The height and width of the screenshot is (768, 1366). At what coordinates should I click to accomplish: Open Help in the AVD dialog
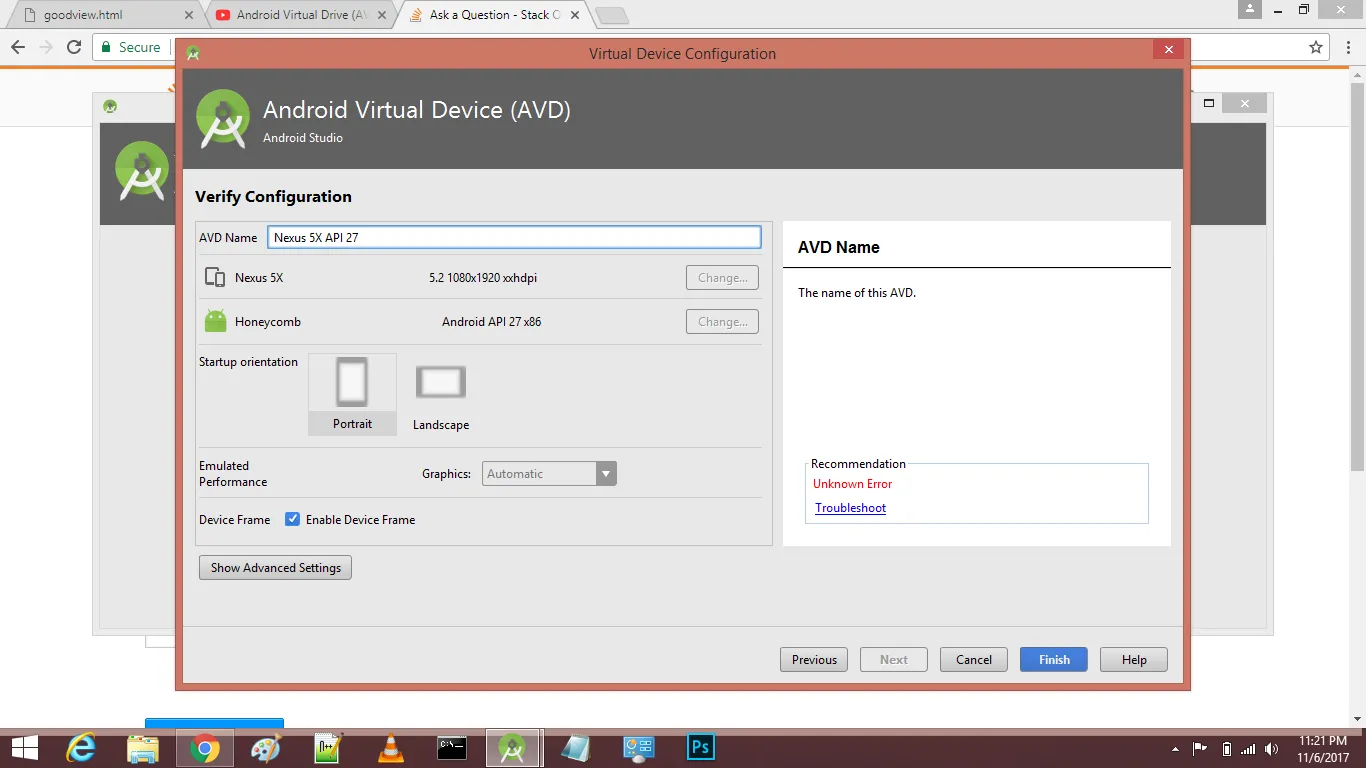click(1134, 660)
